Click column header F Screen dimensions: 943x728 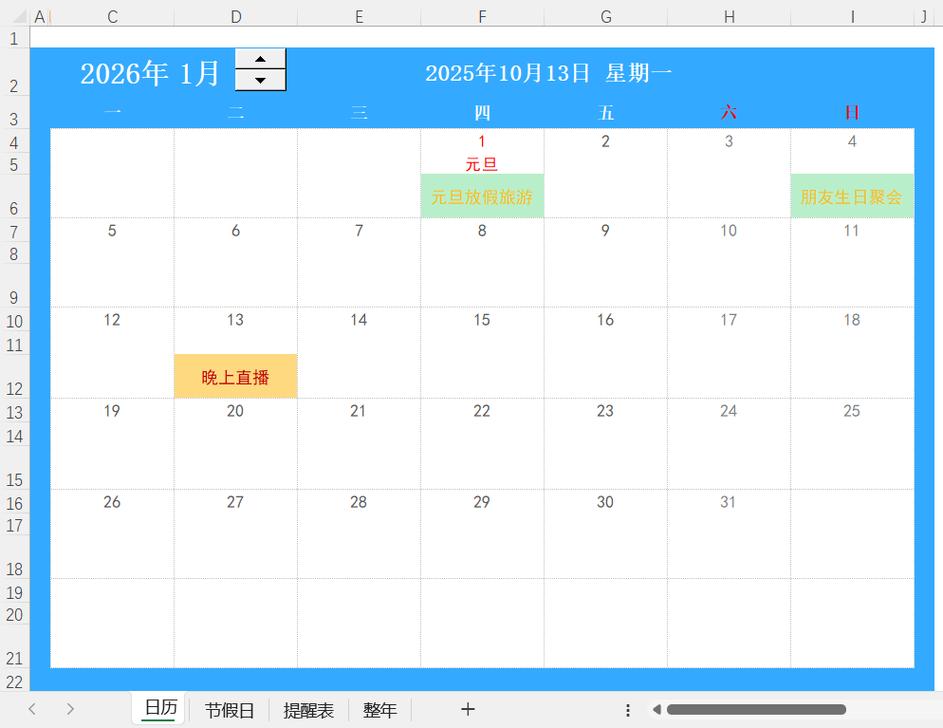click(482, 15)
